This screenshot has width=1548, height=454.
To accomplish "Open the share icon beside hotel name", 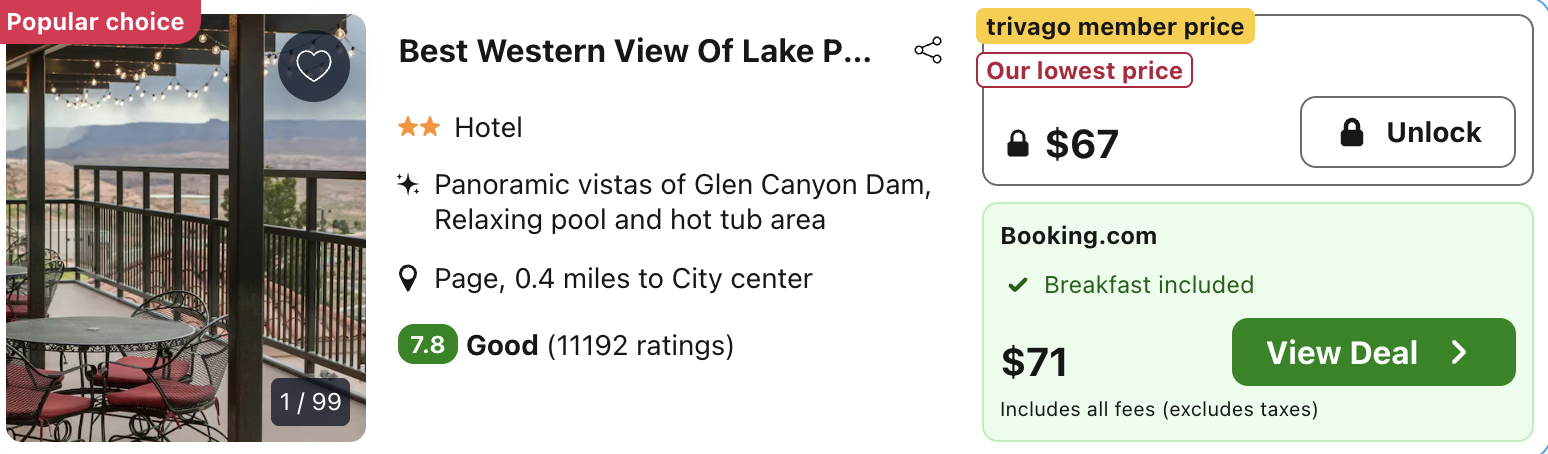I will point(928,51).
